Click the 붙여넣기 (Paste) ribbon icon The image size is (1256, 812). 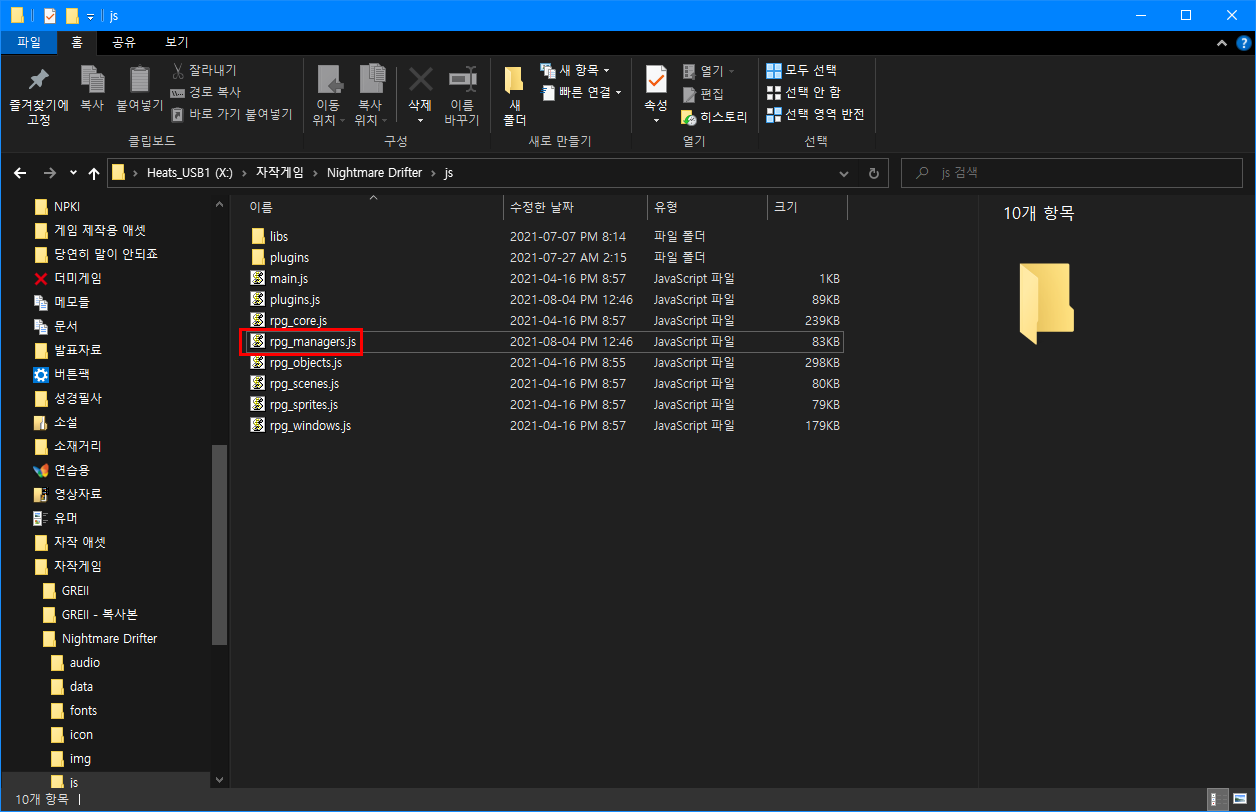140,88
